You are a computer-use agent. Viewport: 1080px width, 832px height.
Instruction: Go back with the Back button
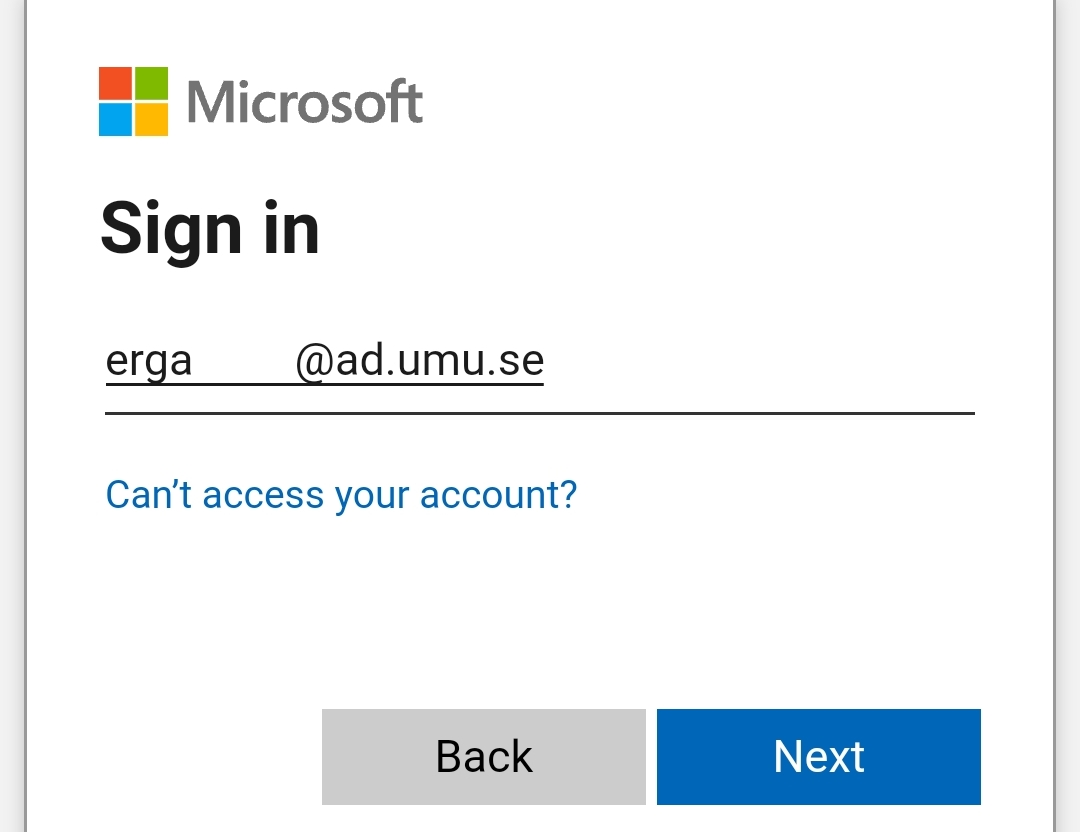[x=484, y=757]
